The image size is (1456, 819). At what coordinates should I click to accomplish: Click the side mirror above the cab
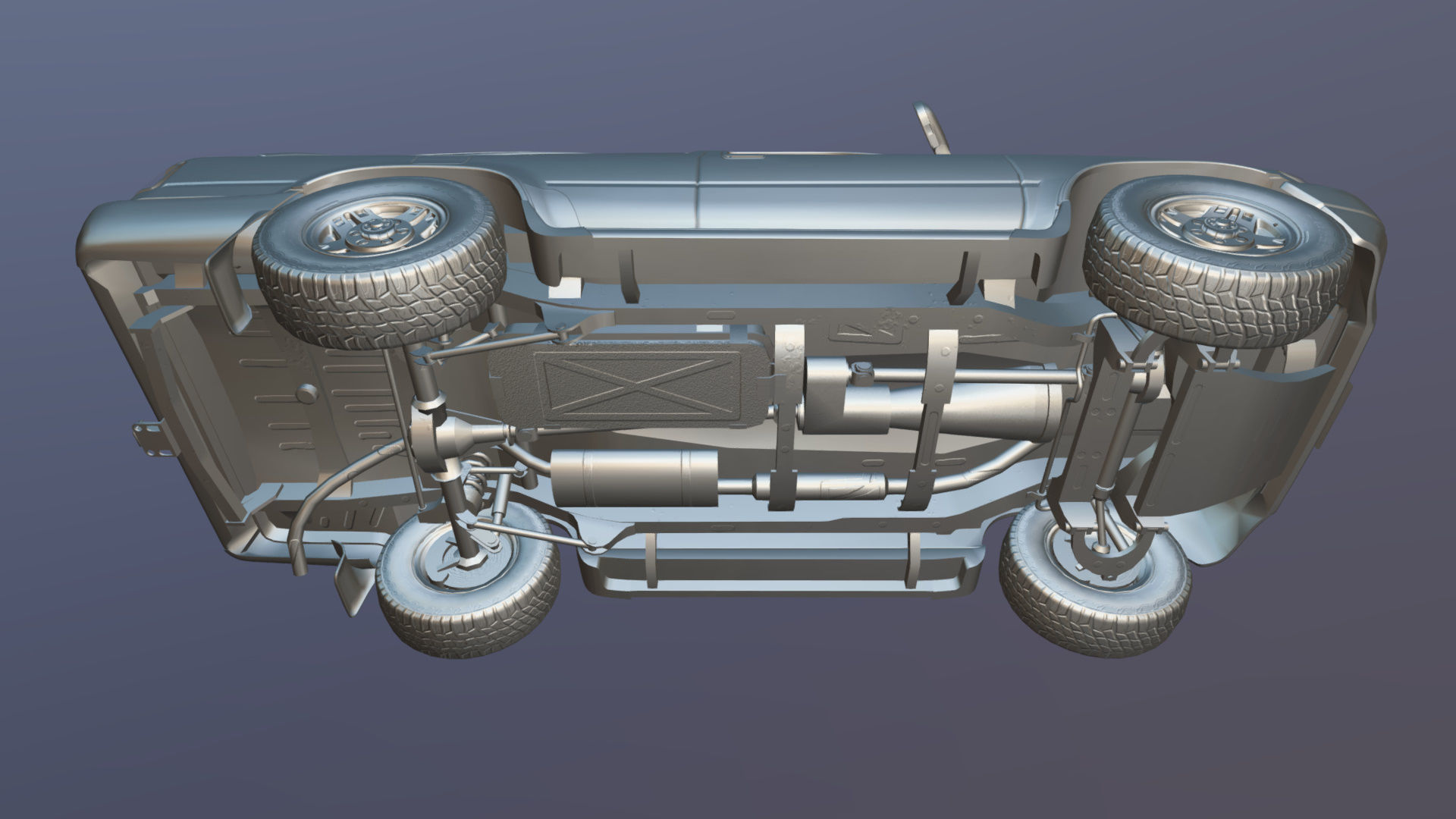click(x=932, y=127)
